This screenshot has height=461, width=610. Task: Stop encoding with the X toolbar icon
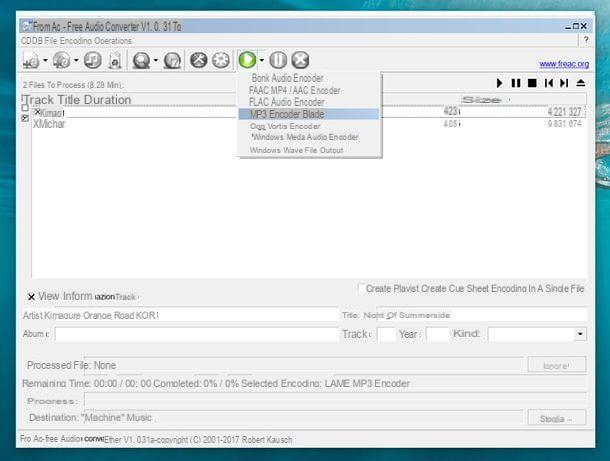(x=300, y=60)
